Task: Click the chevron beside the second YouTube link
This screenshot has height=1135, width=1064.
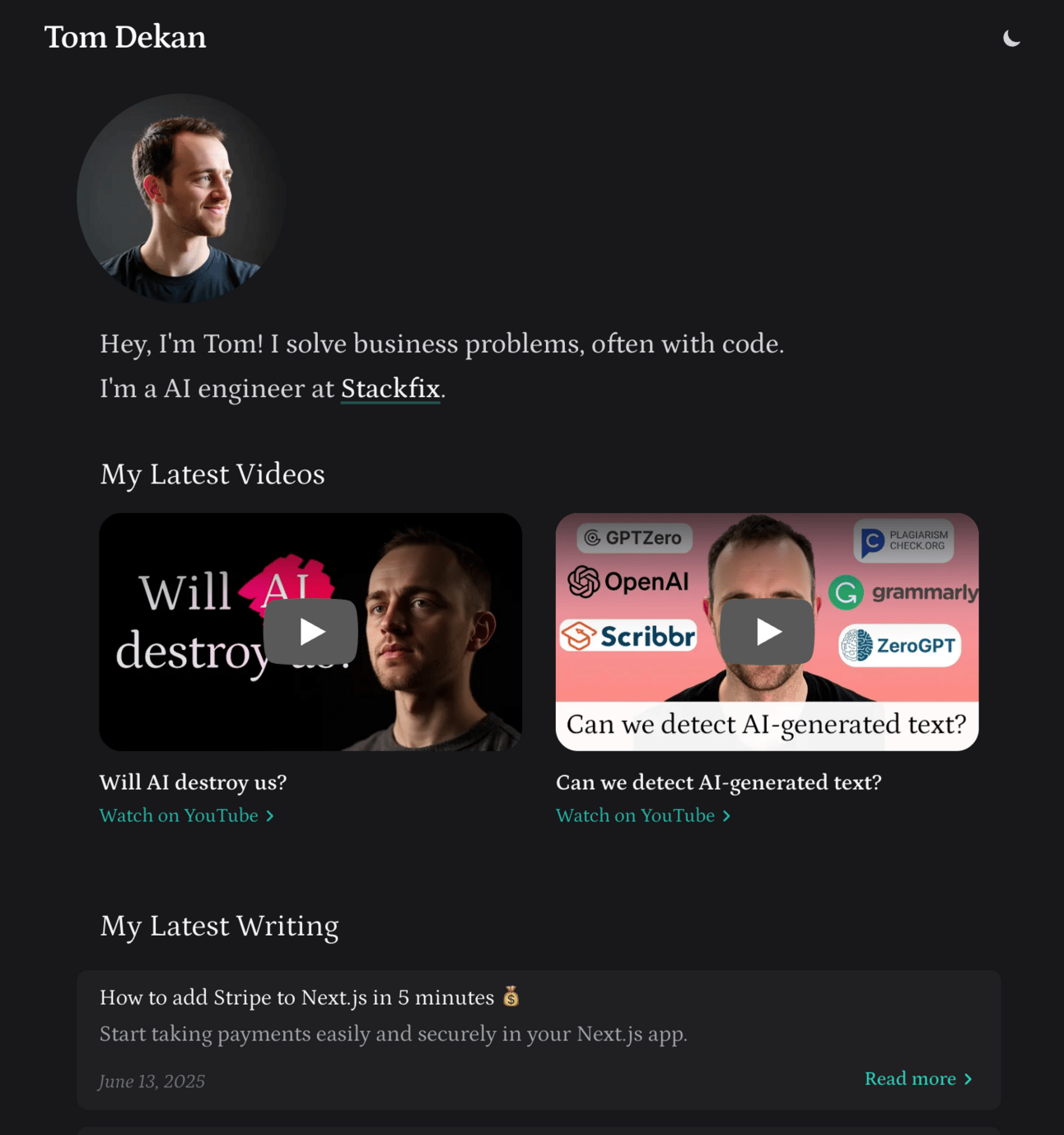Action: click(726, 816)
